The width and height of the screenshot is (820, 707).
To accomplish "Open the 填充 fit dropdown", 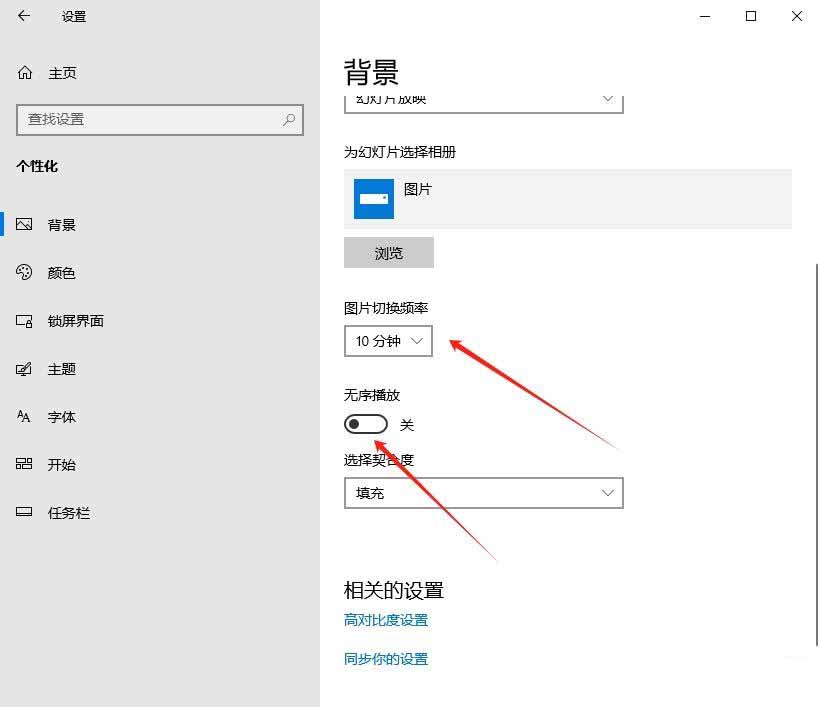I will point(484,493).
